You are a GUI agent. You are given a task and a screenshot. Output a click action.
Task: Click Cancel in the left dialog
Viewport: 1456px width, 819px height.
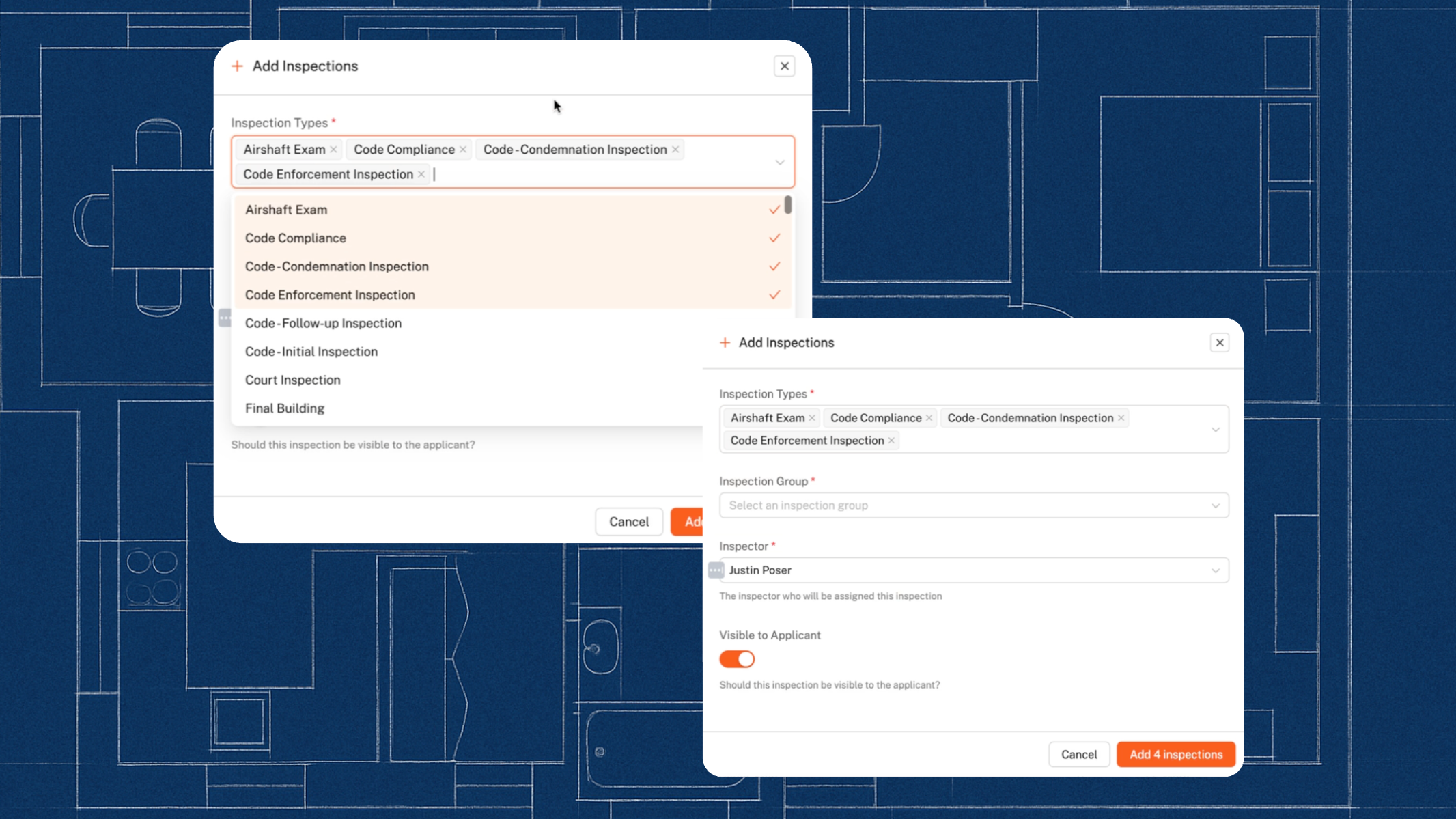point(628,522)
